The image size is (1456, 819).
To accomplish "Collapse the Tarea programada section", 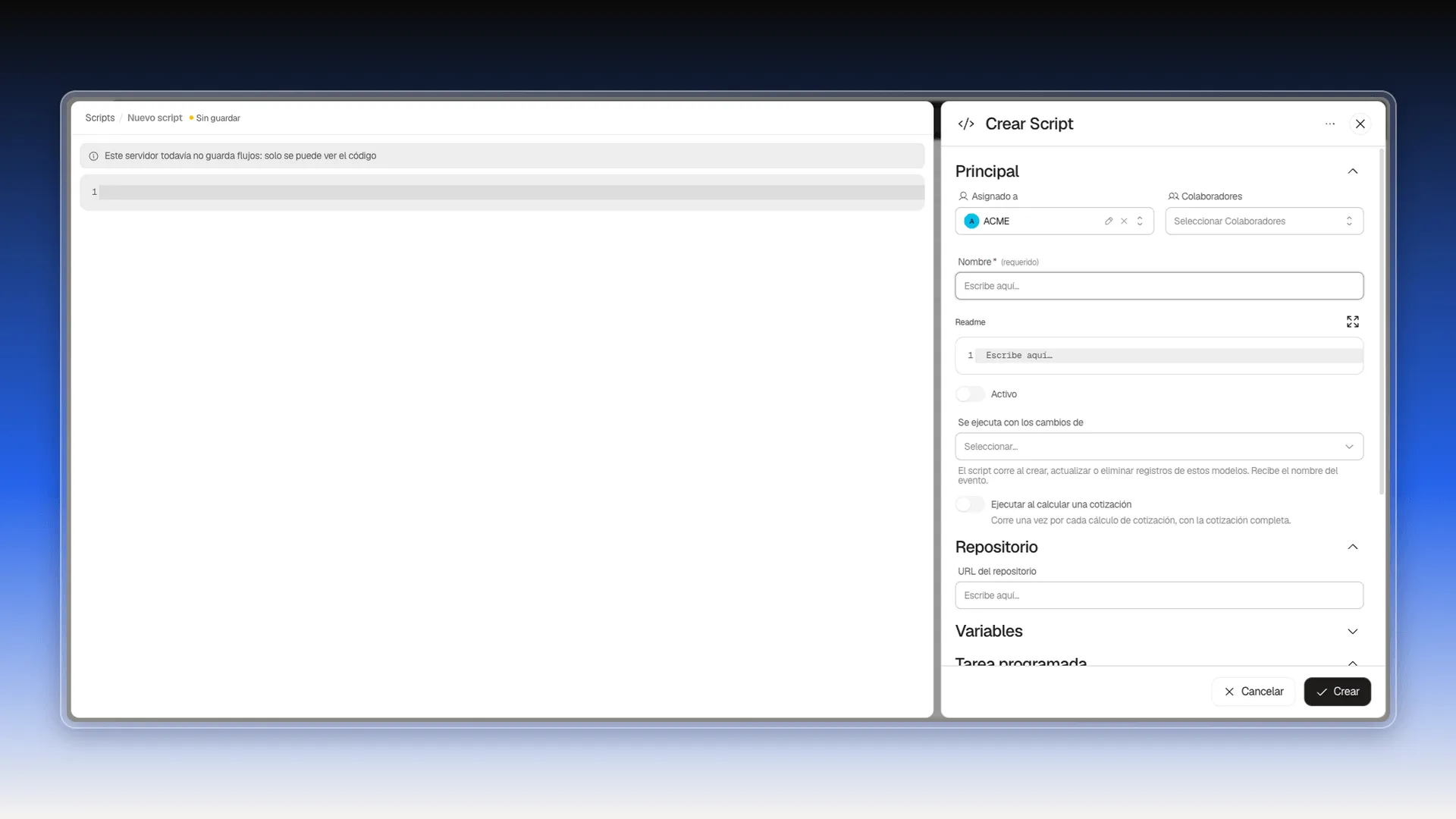I will tap(1353, 663).
